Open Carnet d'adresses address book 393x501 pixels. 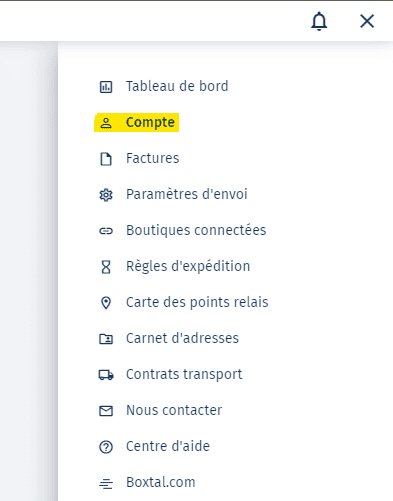coord(182,338)
